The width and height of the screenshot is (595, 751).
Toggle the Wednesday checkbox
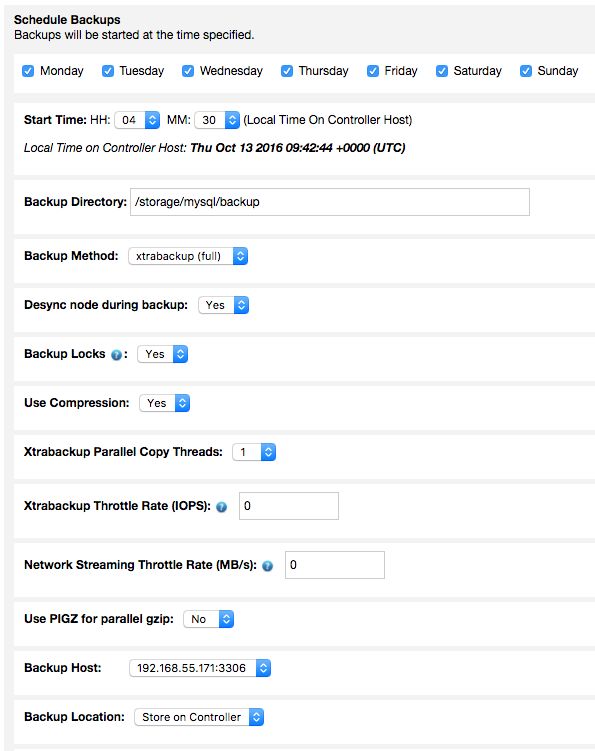click(188, 71)
